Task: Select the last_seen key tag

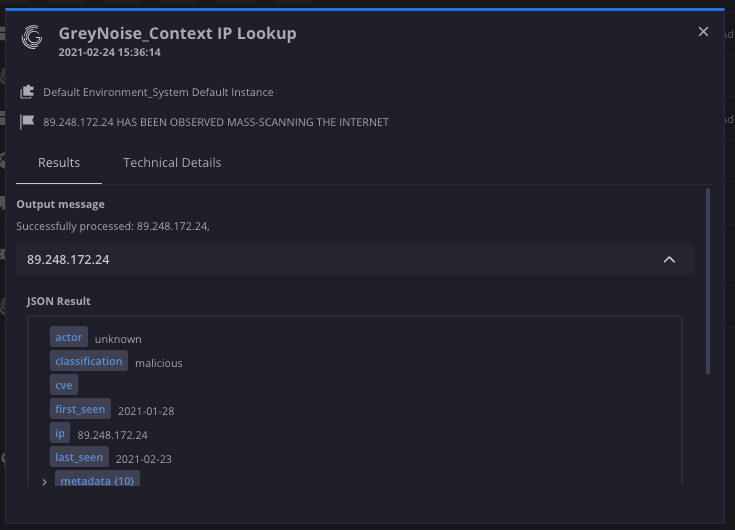Action: coord(79,457)
